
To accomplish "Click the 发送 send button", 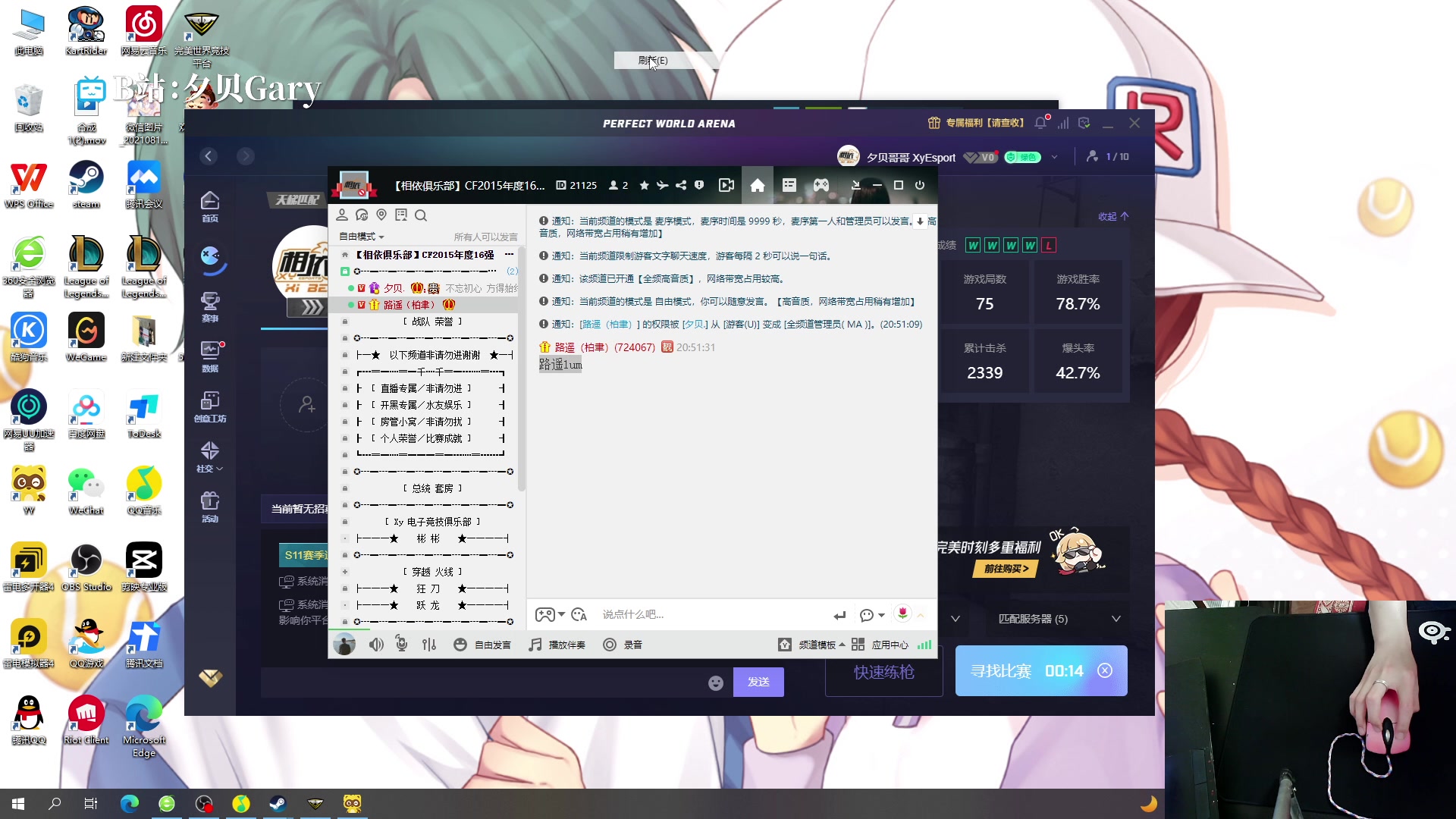I will 758,682.
